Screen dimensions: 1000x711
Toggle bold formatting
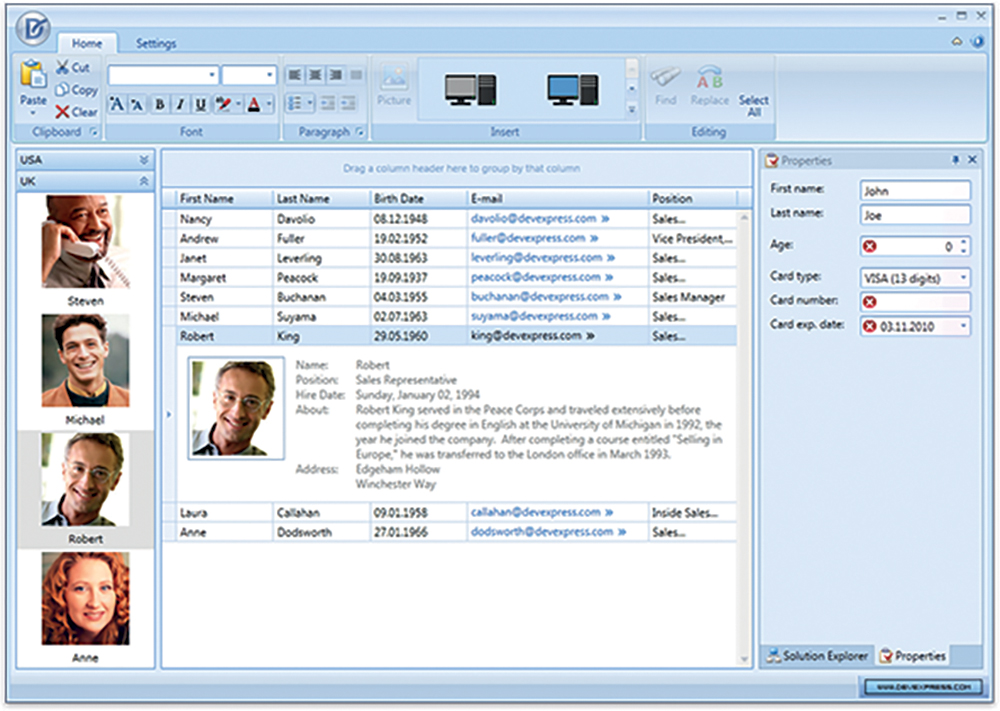[160, 104]
